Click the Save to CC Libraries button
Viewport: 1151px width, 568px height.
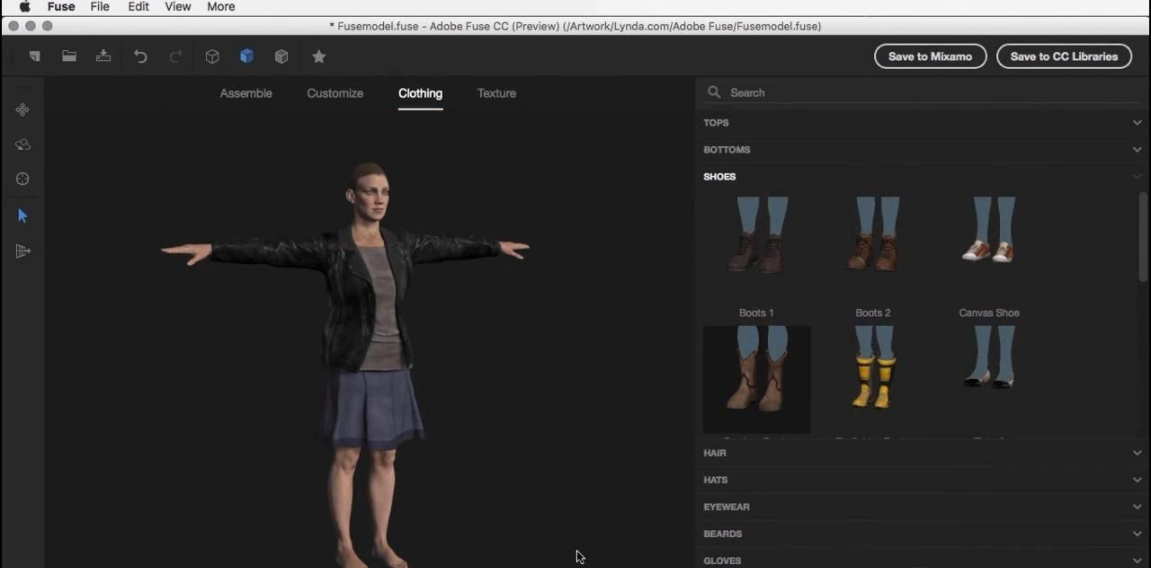pyautogui.click(x=1063, y=57)
